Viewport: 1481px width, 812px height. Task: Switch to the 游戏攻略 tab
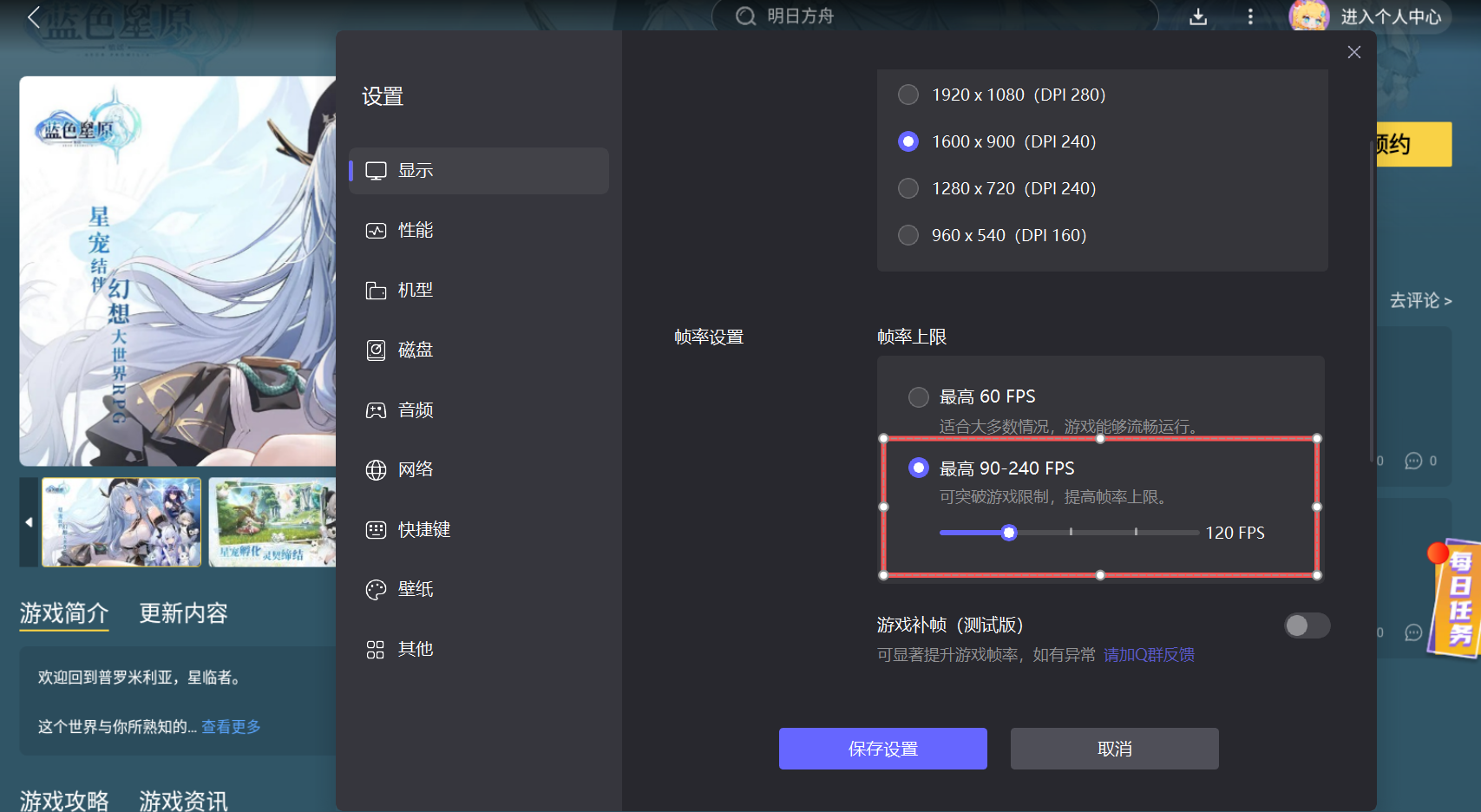(64, 801)
